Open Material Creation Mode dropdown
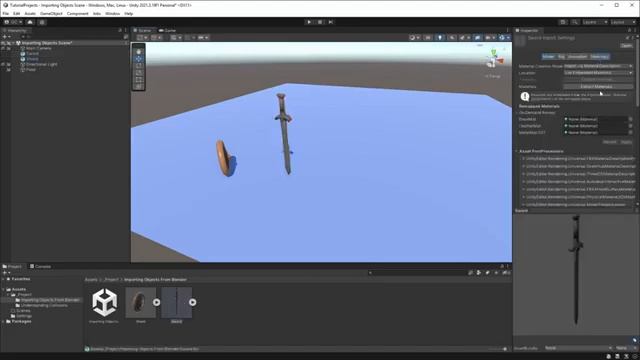 (598, 66)
